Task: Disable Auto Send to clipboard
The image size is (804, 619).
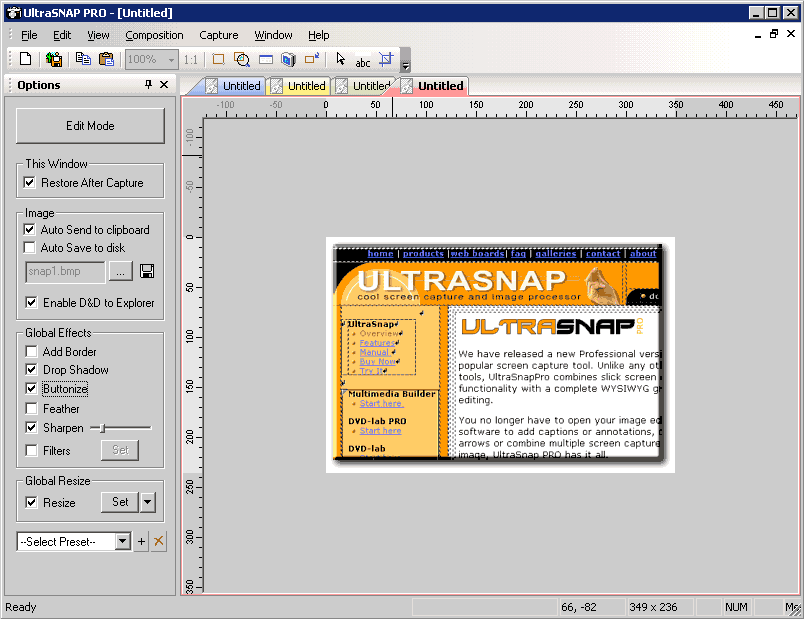Action: tap(29, 229)
